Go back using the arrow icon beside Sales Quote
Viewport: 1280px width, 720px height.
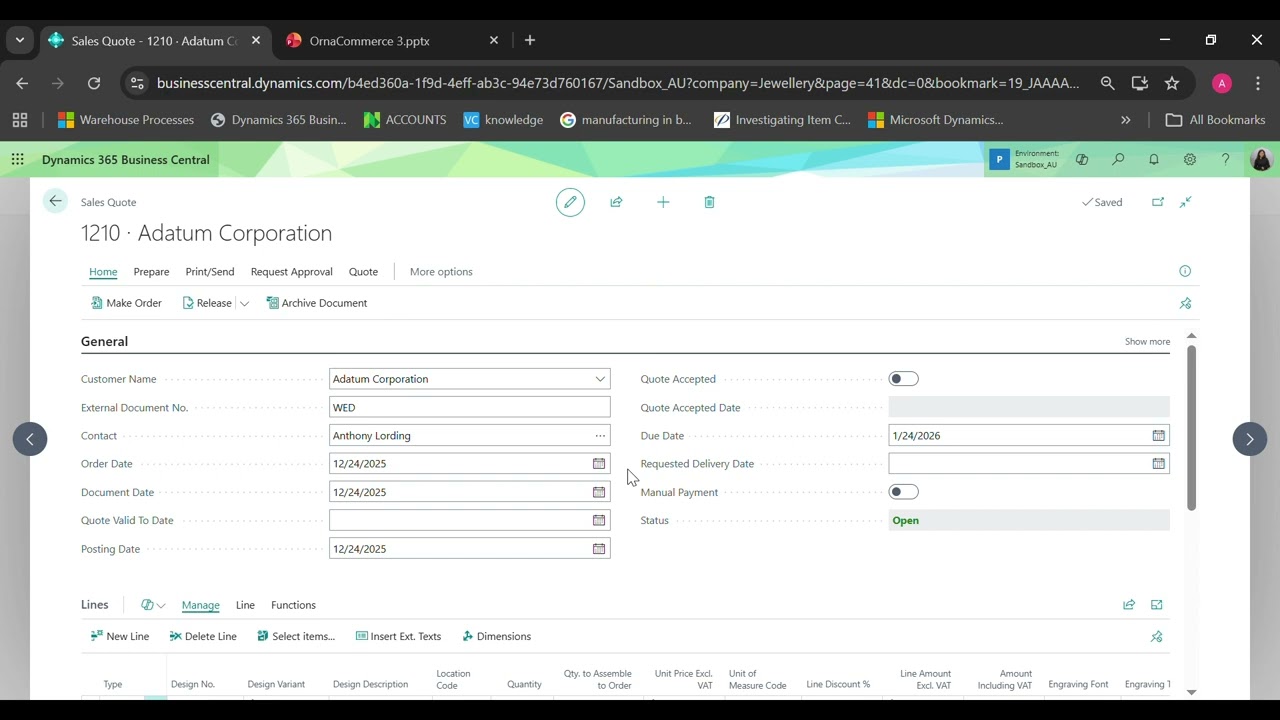[x=55, y=201]
